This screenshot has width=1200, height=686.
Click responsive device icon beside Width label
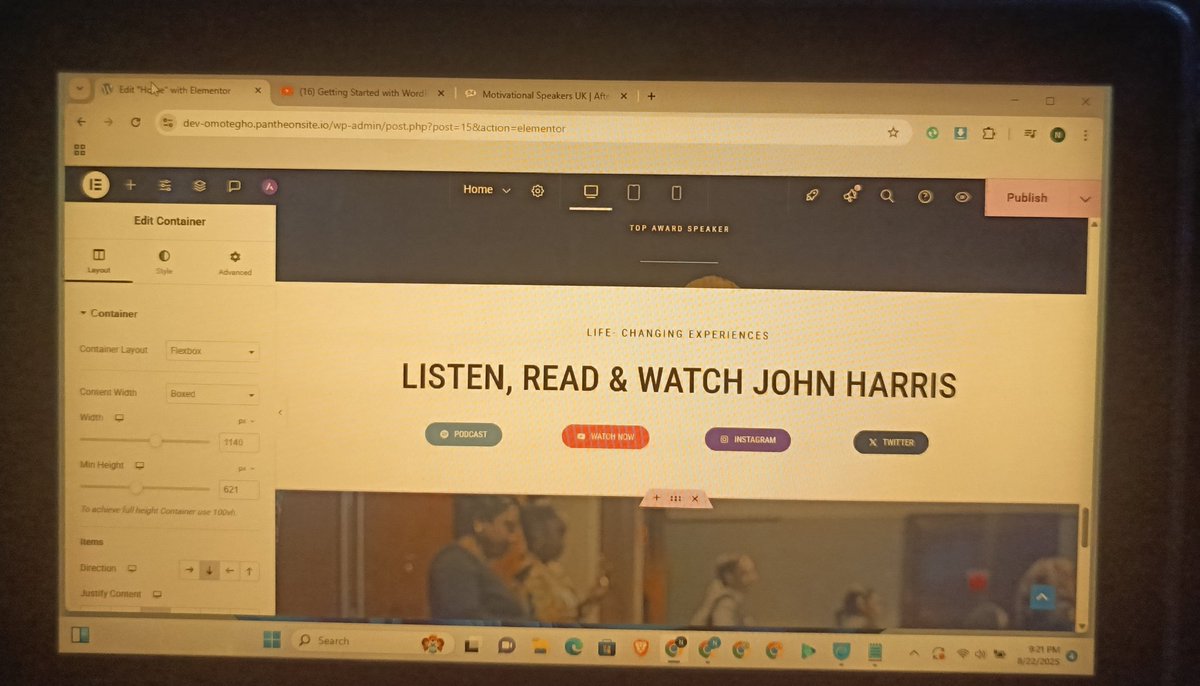coord(119,418)
